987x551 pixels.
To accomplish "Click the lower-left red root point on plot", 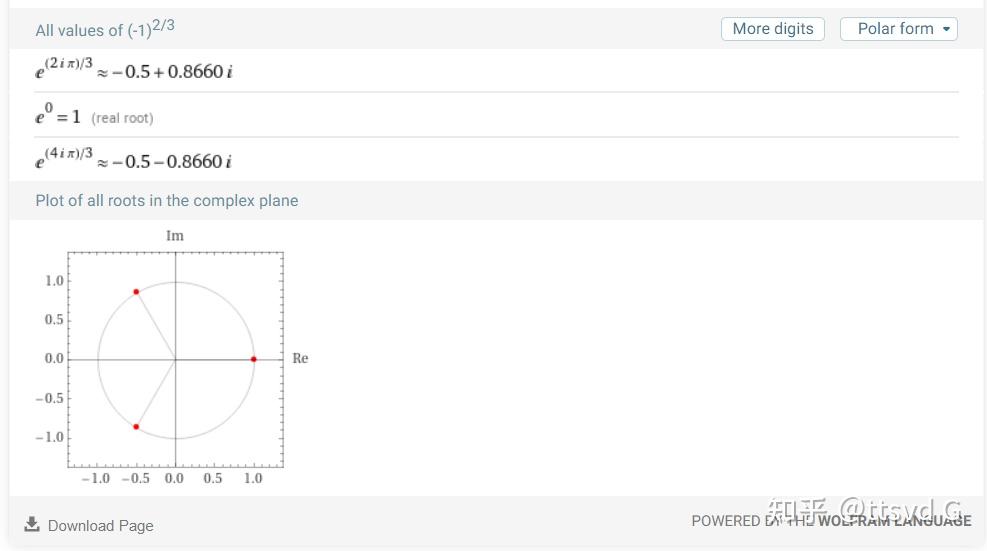I will 136,426.
